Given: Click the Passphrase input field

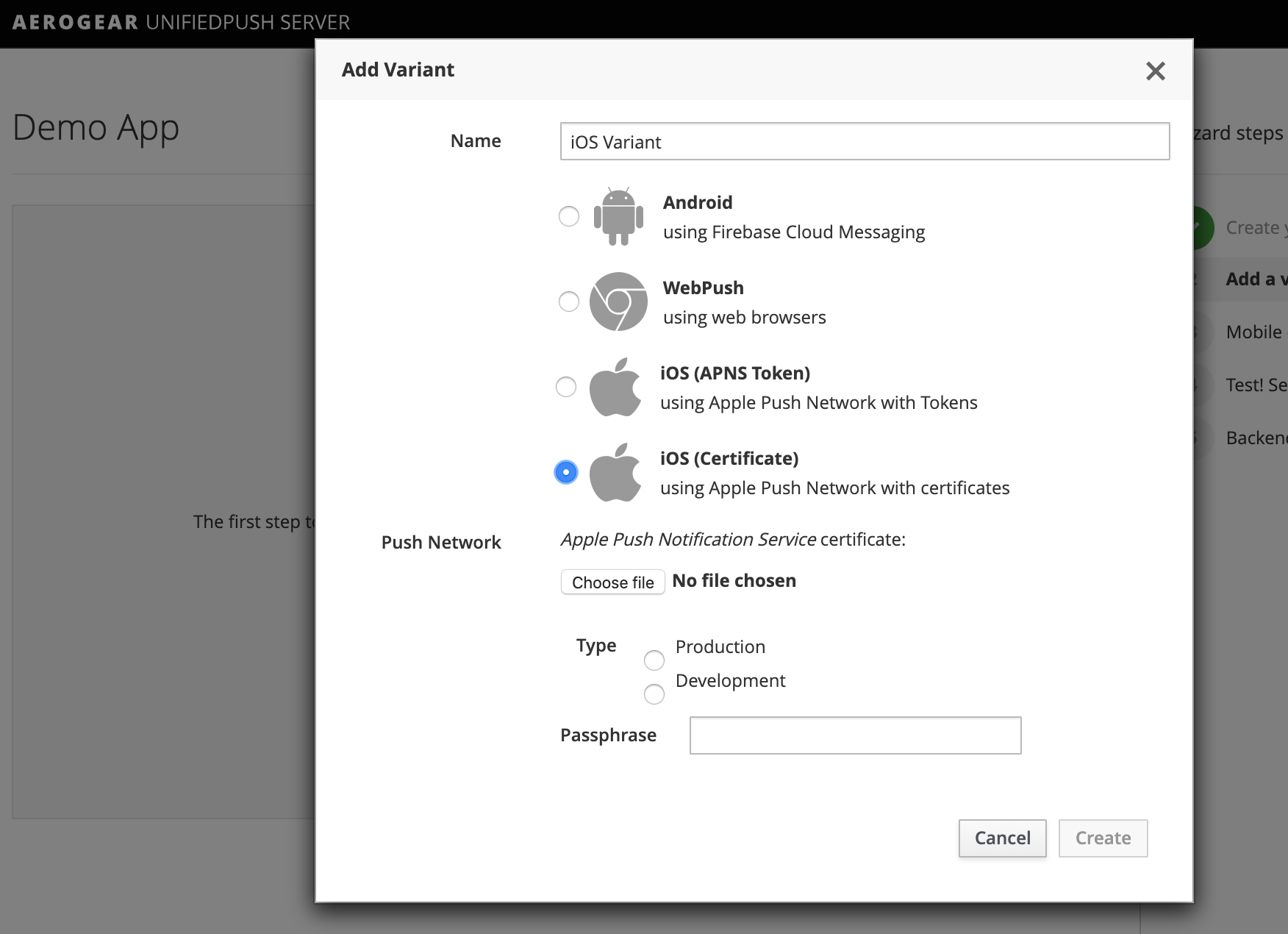Looking at the screenshot, I should (856, 735).
